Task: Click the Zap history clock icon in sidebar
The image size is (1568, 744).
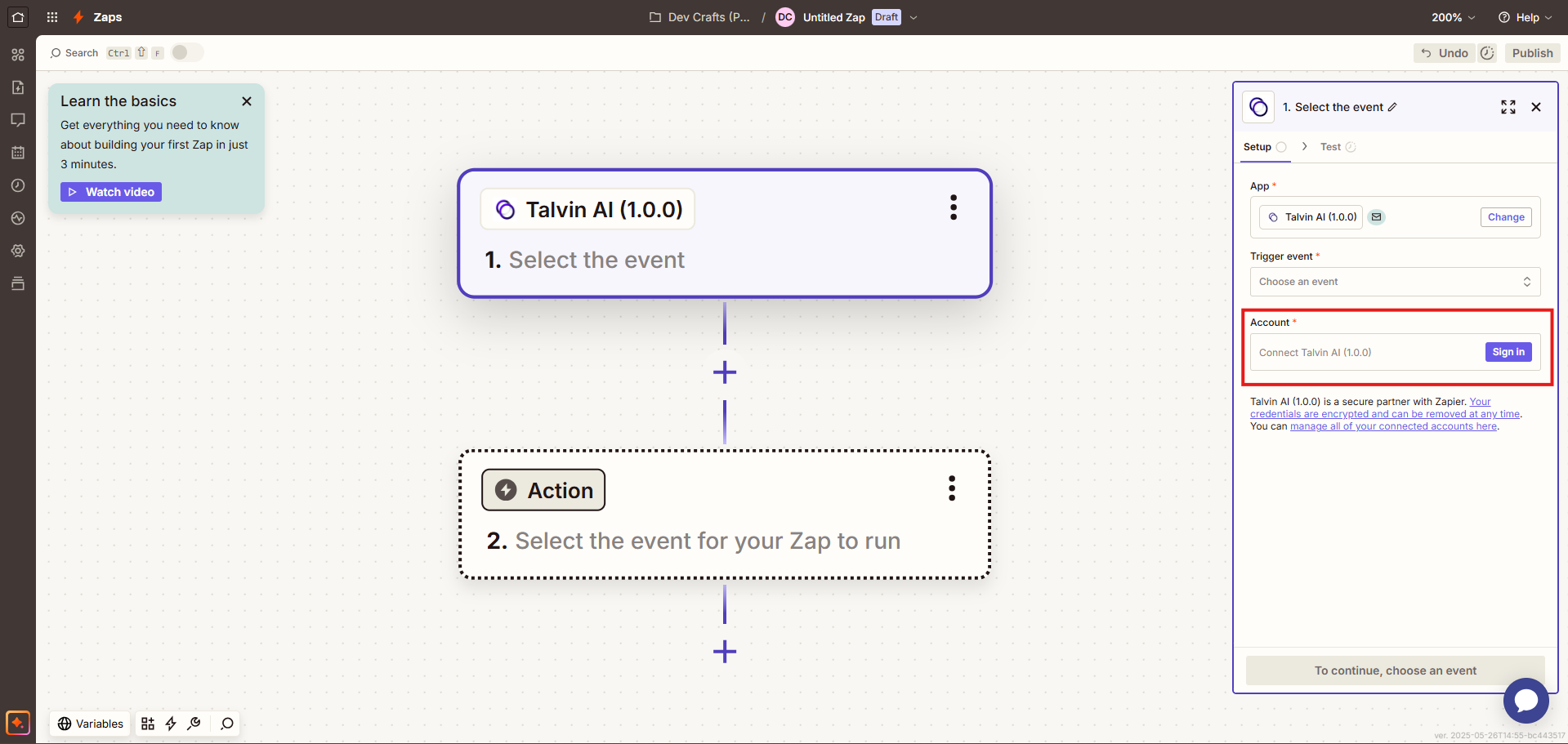Action: (18, 185)
